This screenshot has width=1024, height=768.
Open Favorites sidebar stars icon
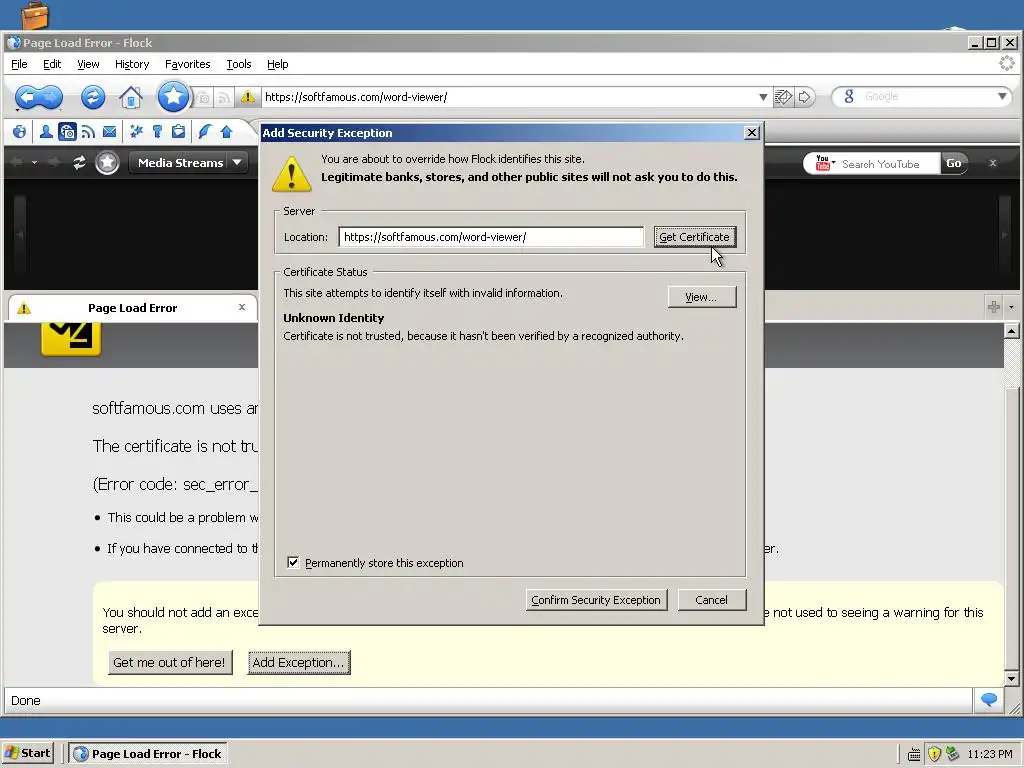point(136,132)
